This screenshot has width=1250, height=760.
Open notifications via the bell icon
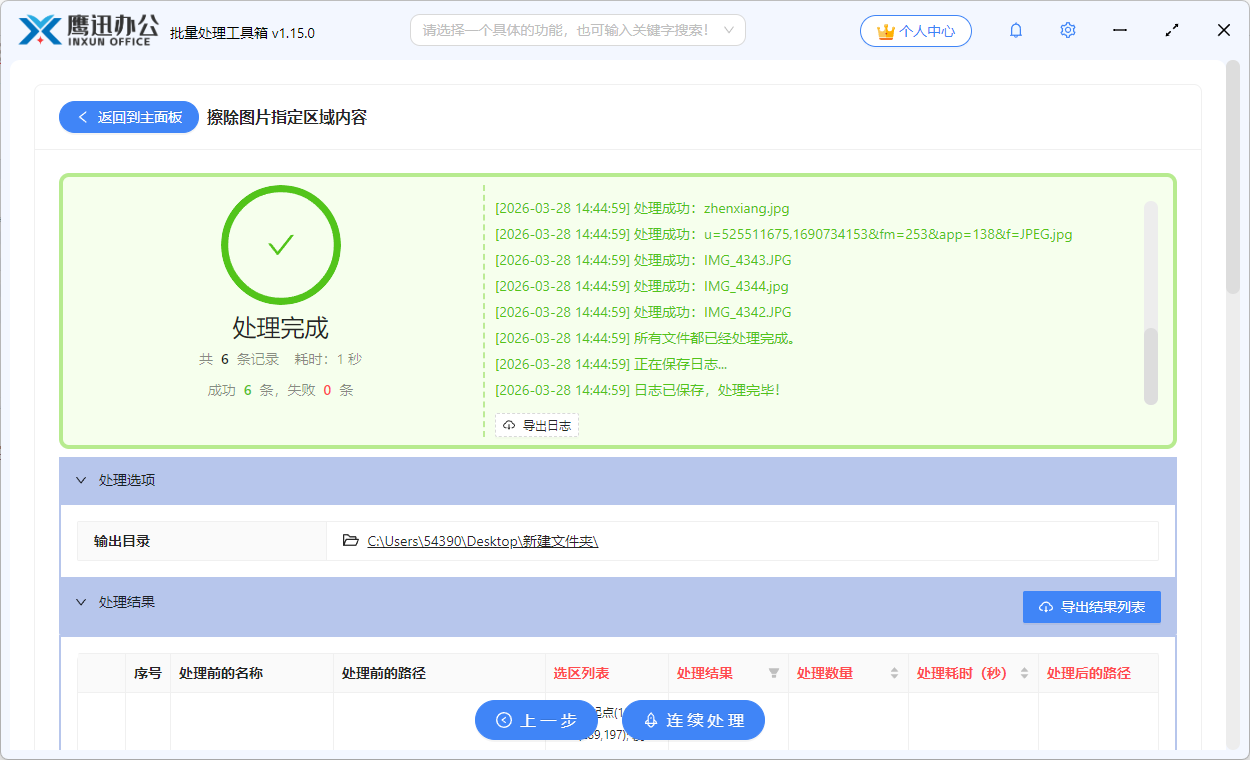(1015, 30)
